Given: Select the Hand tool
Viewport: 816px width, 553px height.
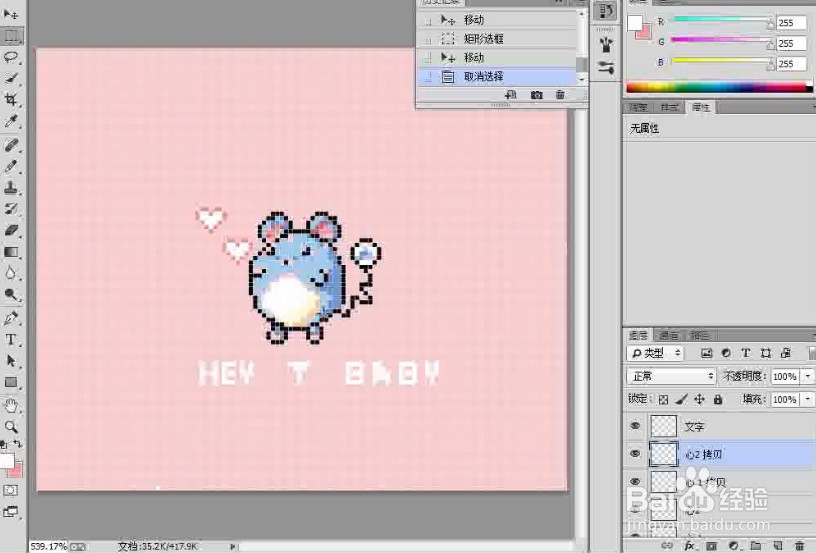Looking at the screenshot, I should click(11, 405).
